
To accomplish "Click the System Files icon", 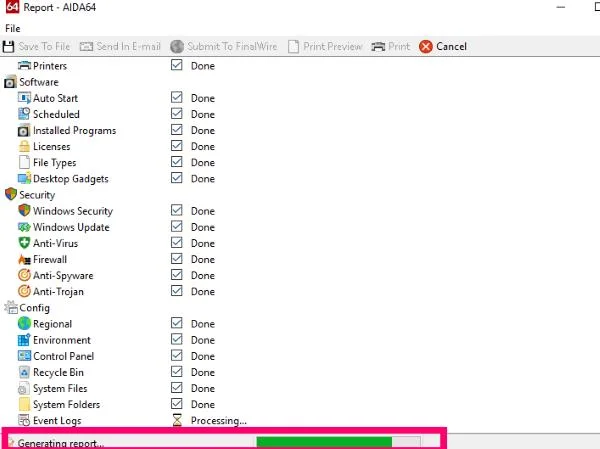I will click(24, 388).
